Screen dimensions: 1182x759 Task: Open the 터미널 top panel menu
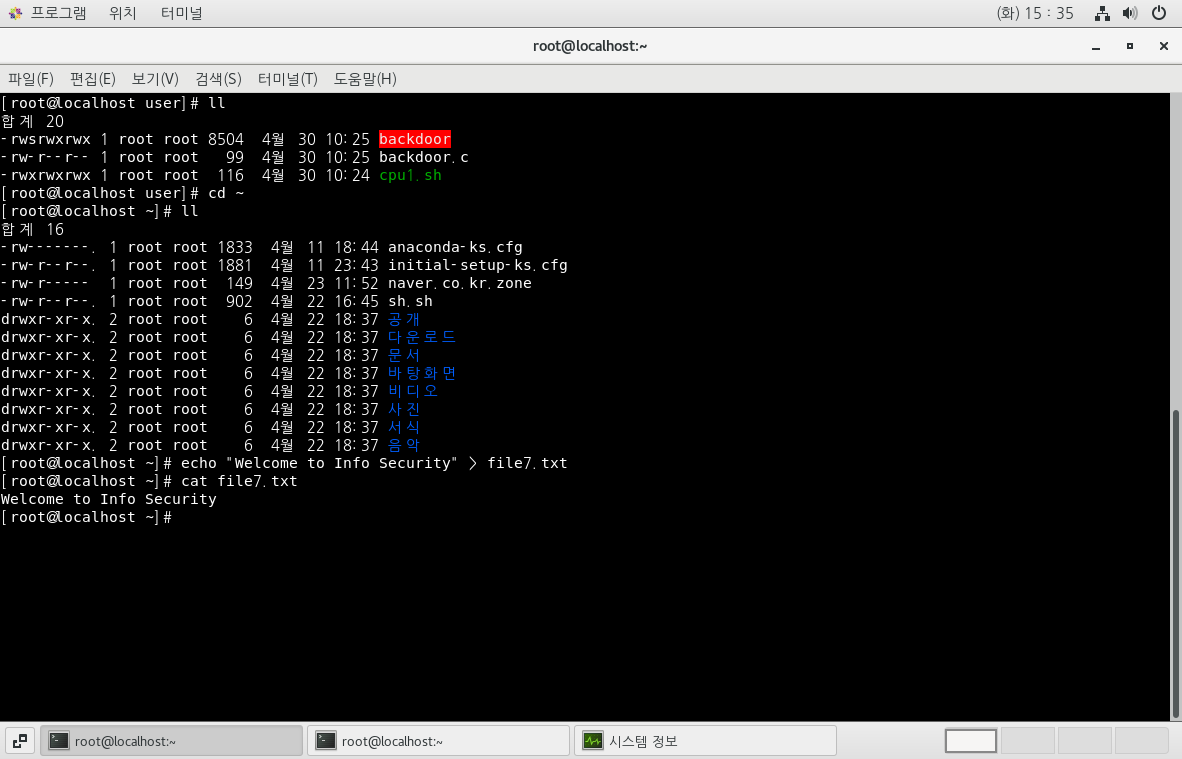click(x=181, y=13)
